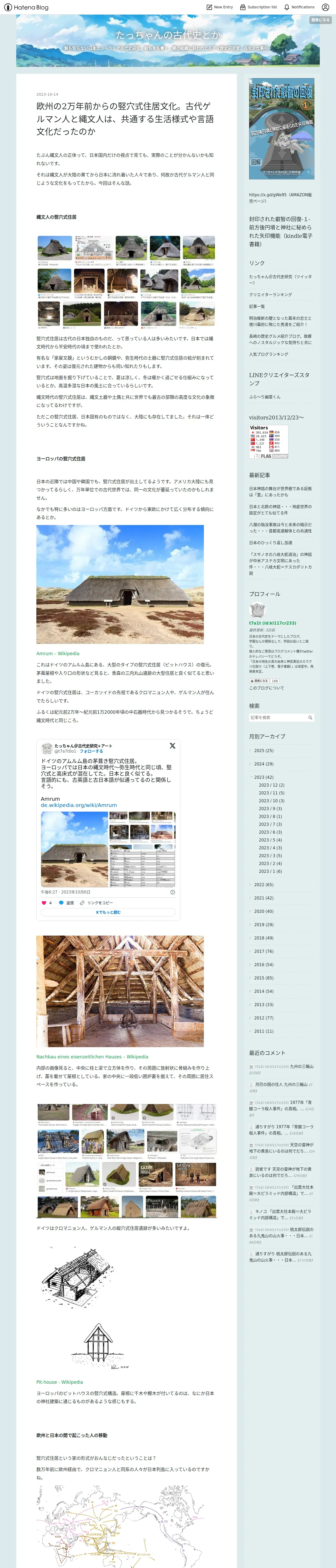Open the 2023 / 10 (3) archive
The image size is (336, 1568).
[x=271, y=801]
